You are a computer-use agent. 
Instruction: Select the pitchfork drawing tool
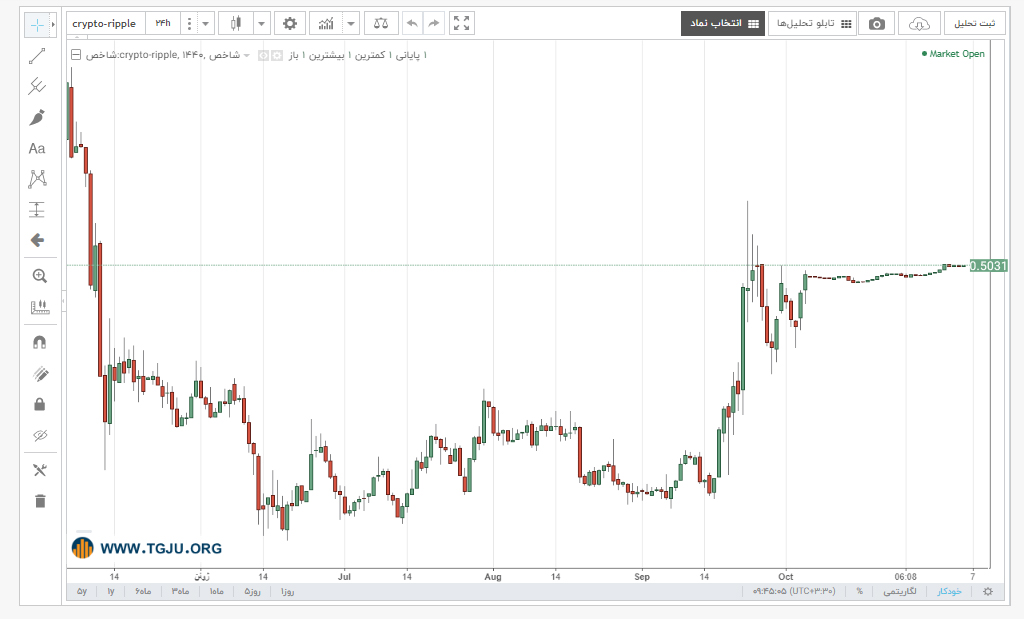(37, 86)
